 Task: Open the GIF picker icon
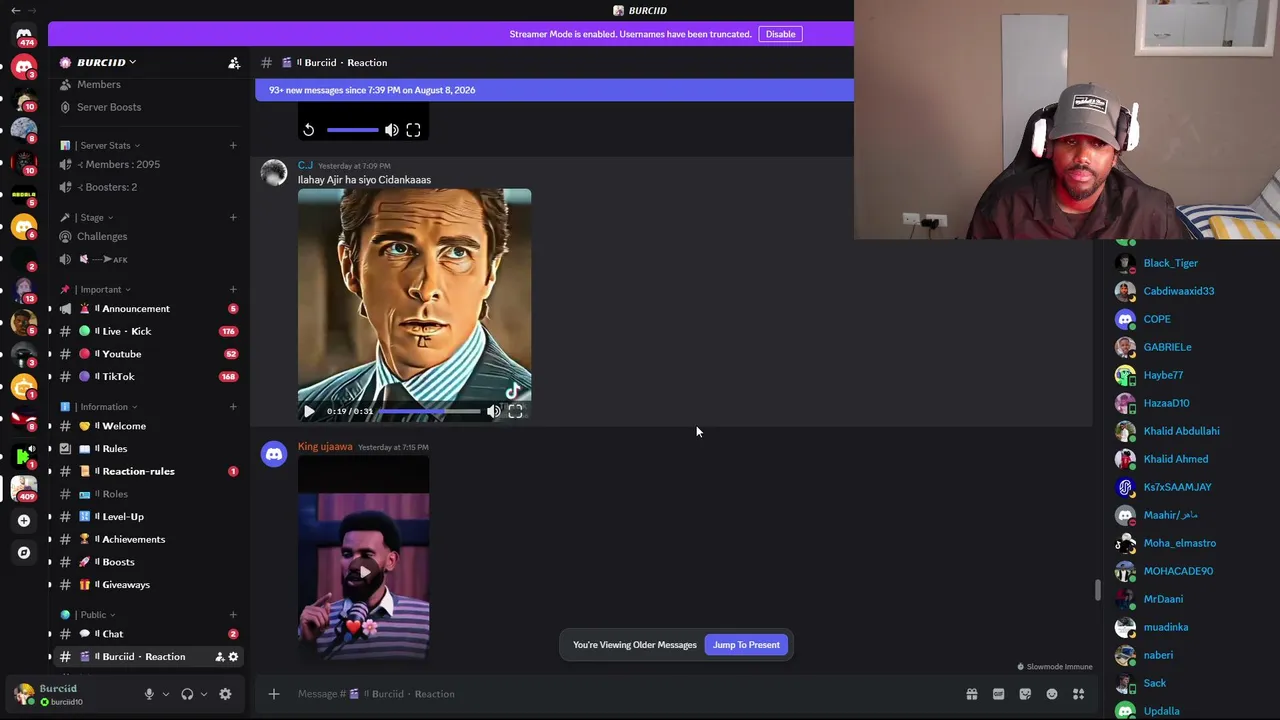click(x=998, y=694)
